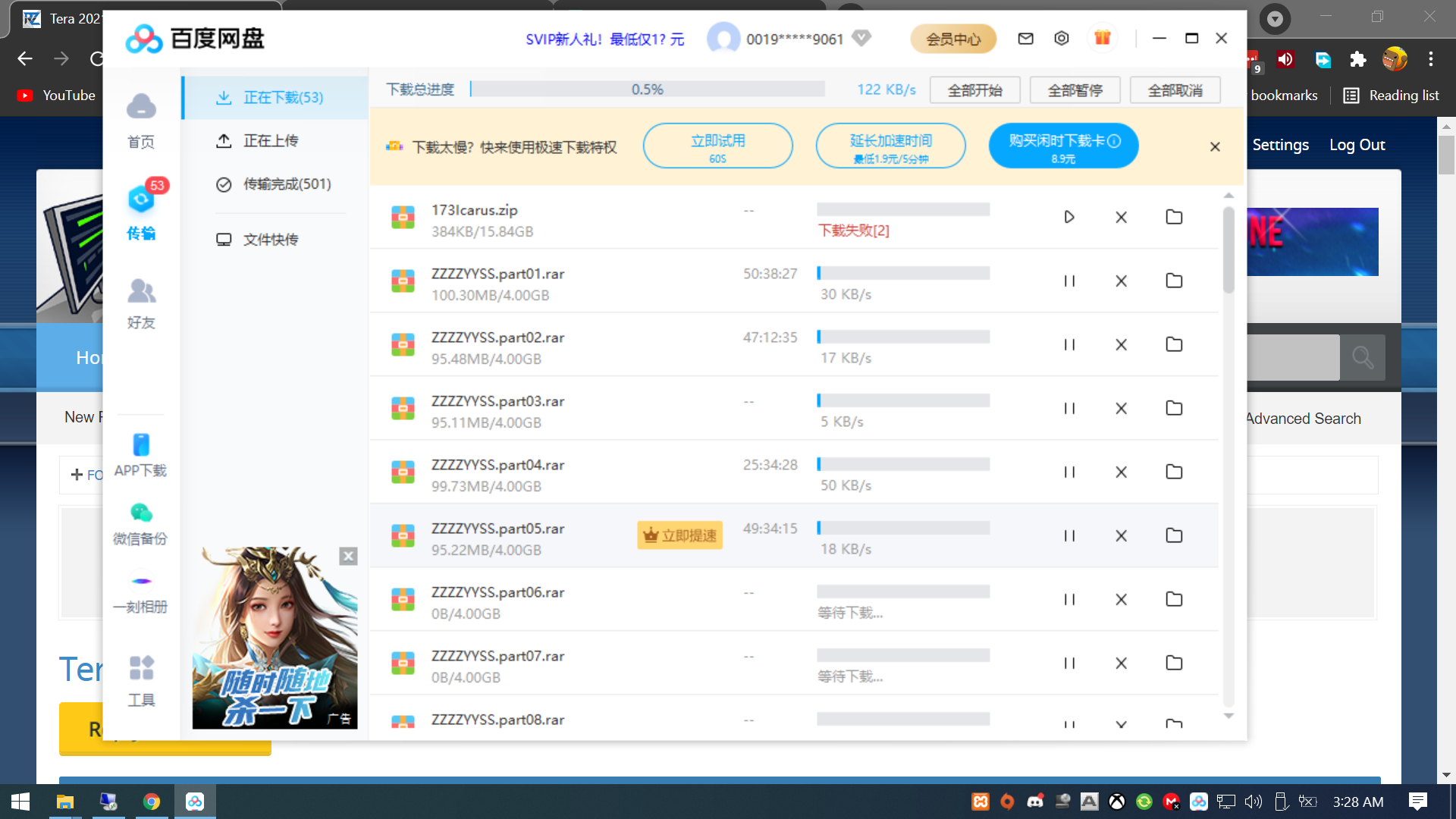The image size is (1456, 819).
Task: Pause ZZZZYYSS.part02.rar download
Action: [1069, 345]
